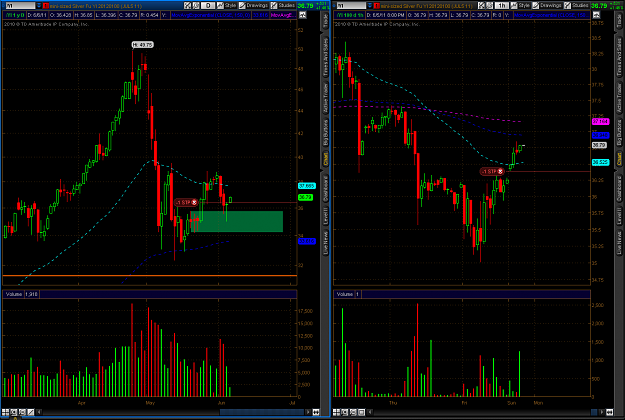Click the fourth square icon at bottom of right chart
The height and width of the screenshot is (420, 625).
(362, 412)
